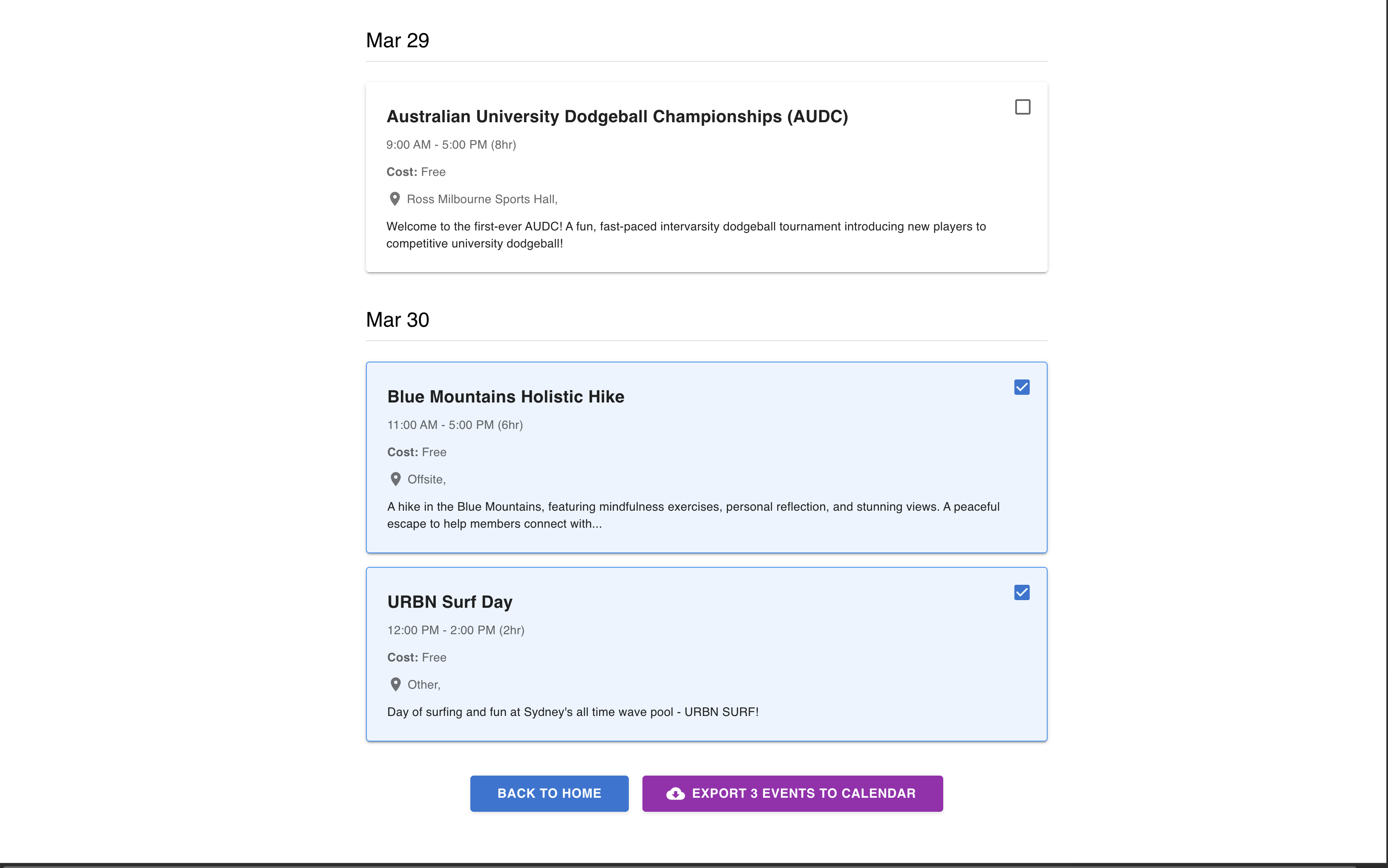Click the cloud download icon on export button
This screenshot has width=1388, height=868.
click(675, 793)
